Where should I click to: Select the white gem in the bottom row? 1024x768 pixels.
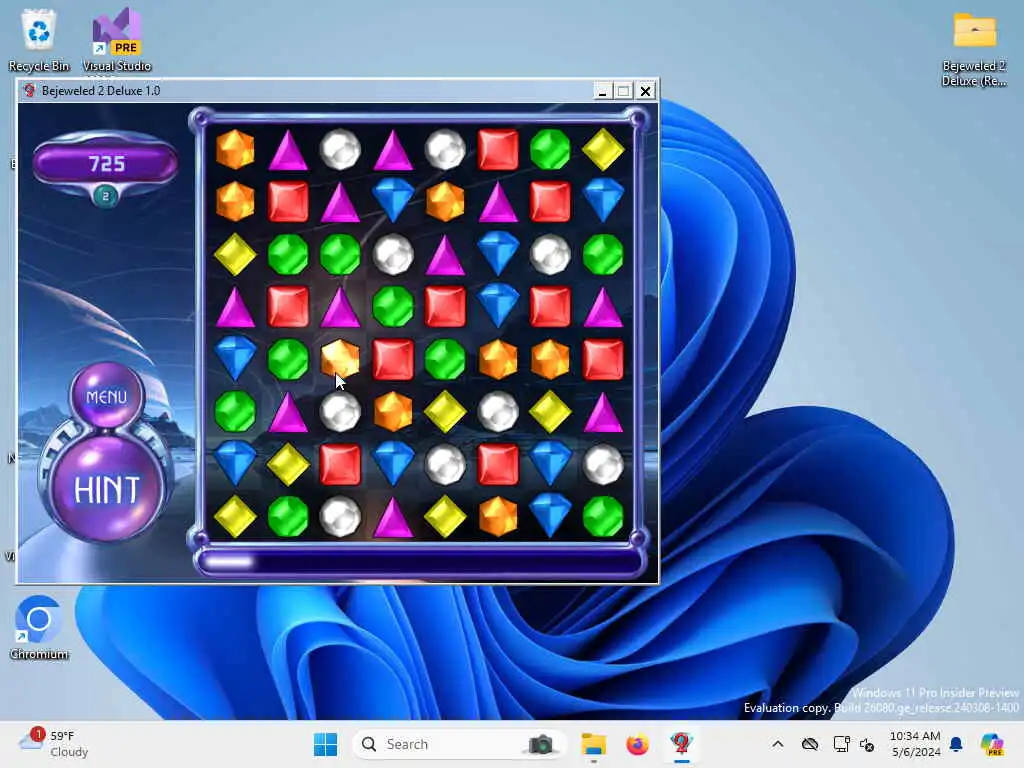pyautogui.click(x=340, y=516)
